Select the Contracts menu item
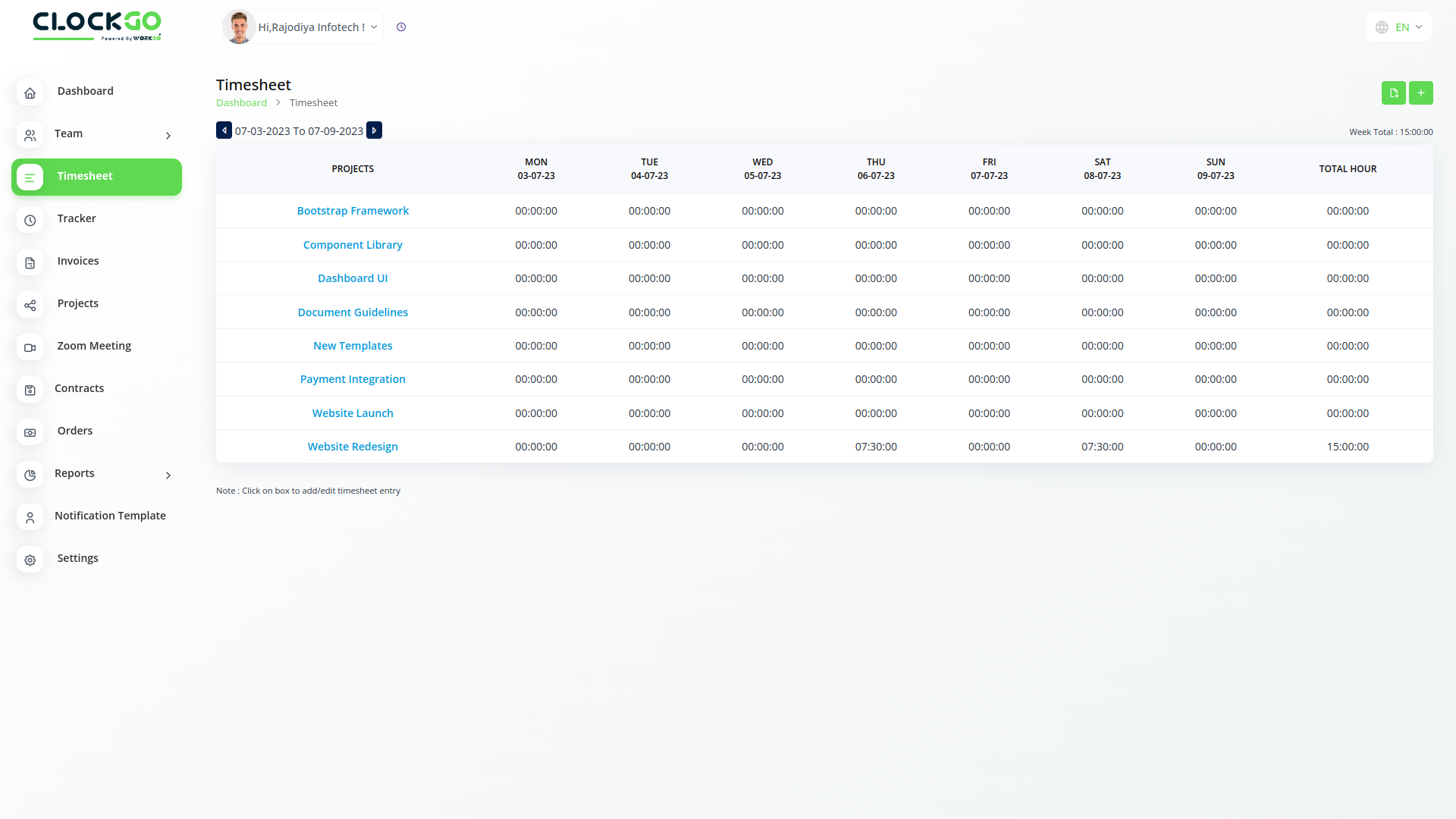1456x819 pixels. pos(79,388)
